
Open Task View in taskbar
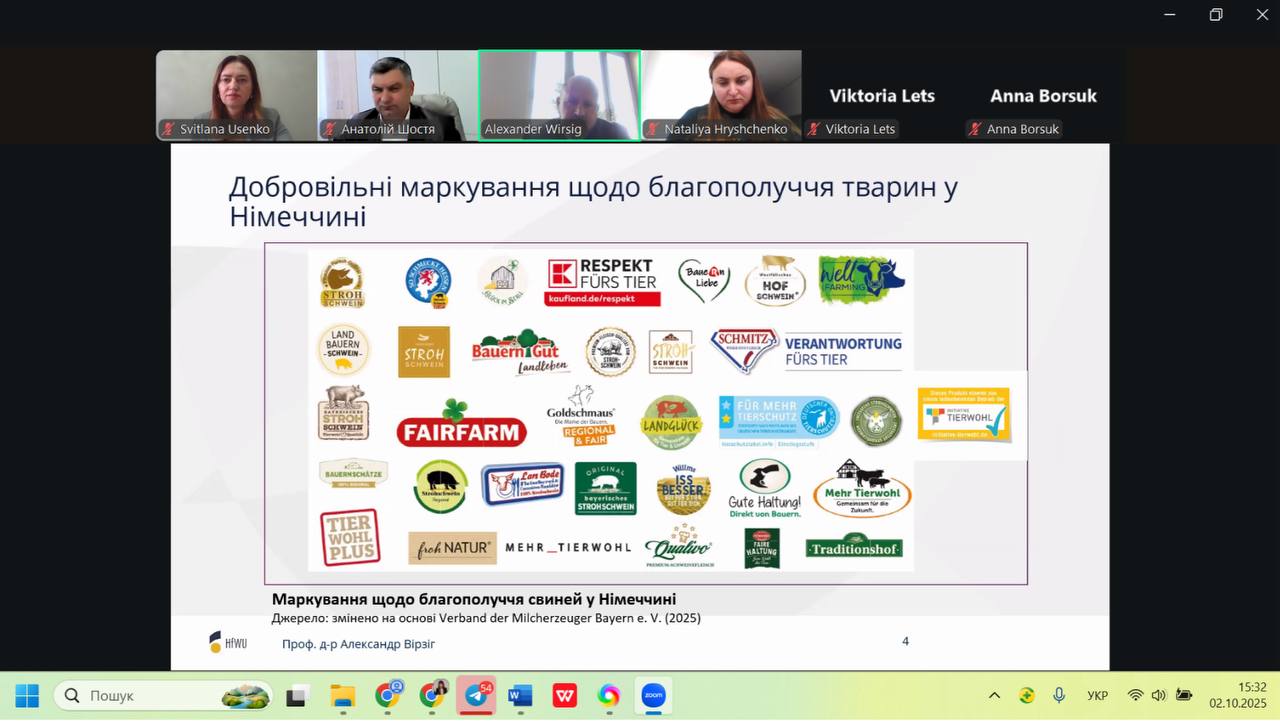(298, 696)
